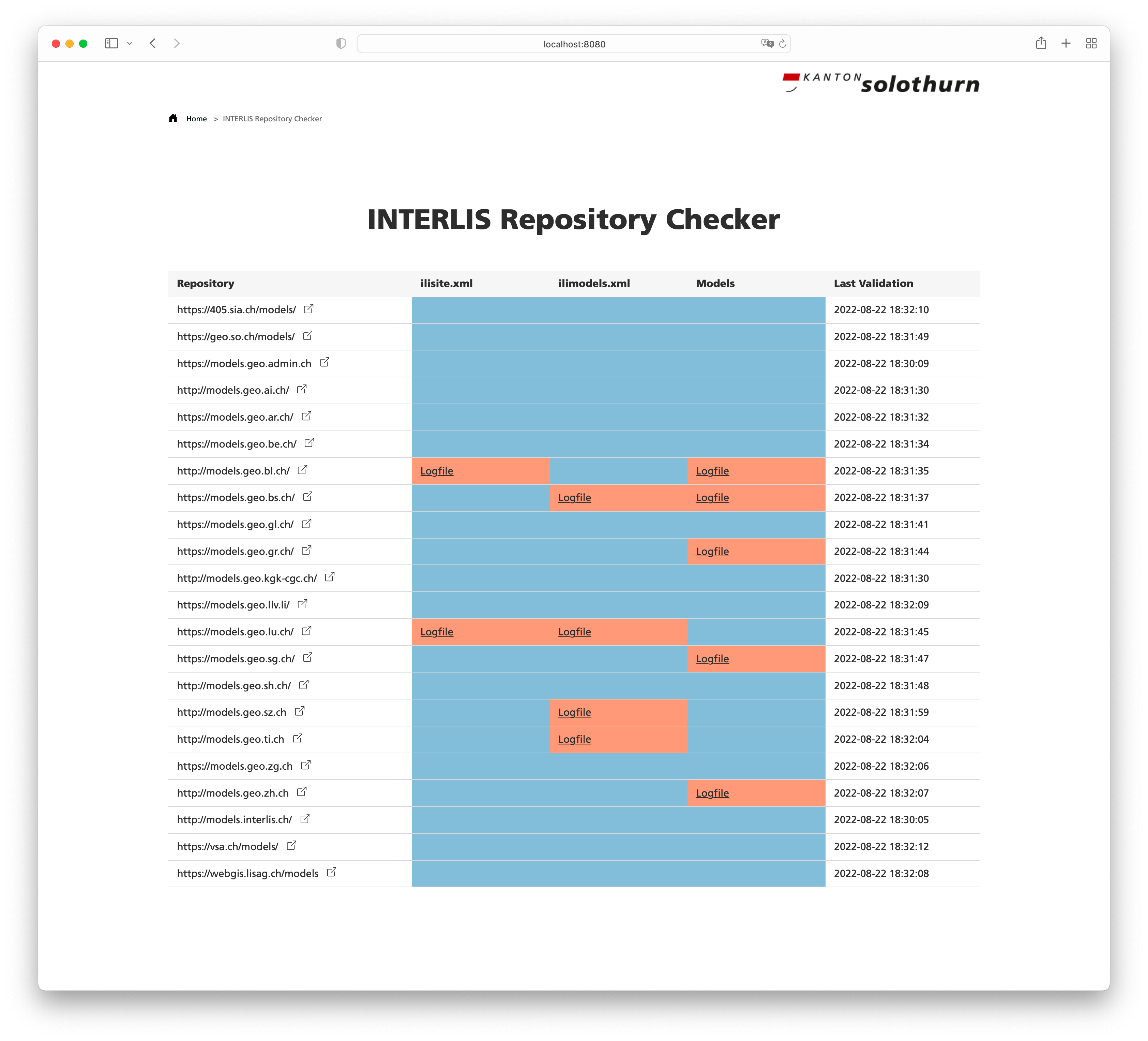Open external link icon for models.geo.lu.ch

306,630
